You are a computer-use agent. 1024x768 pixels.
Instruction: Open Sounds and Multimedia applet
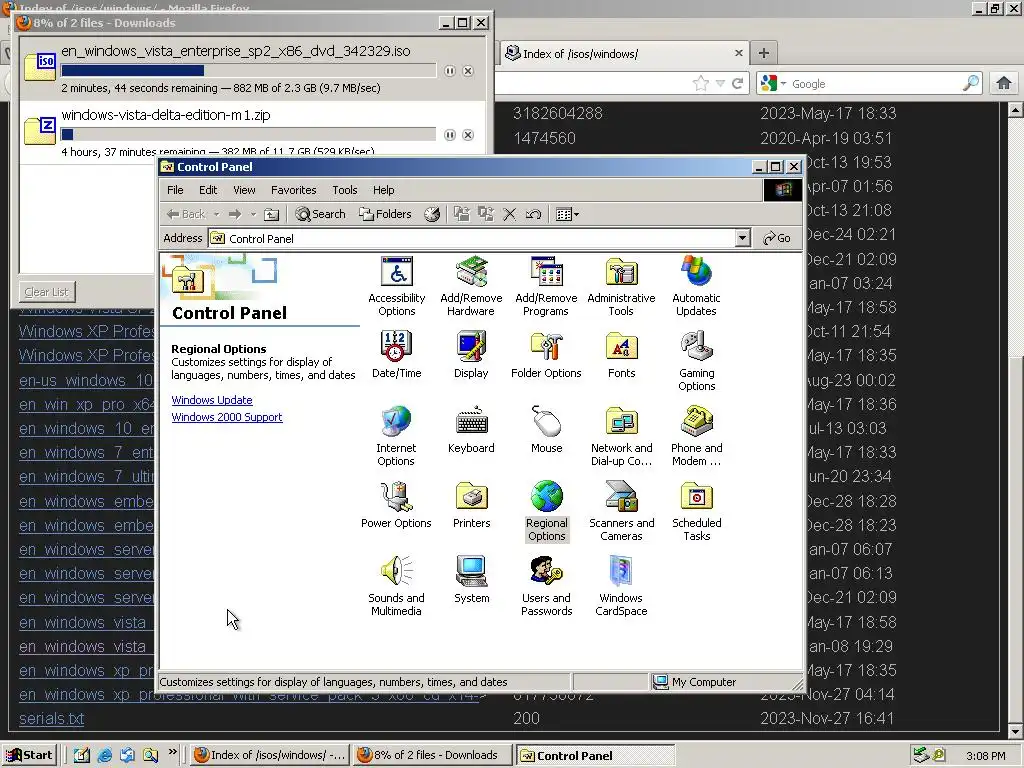[396, 586]
